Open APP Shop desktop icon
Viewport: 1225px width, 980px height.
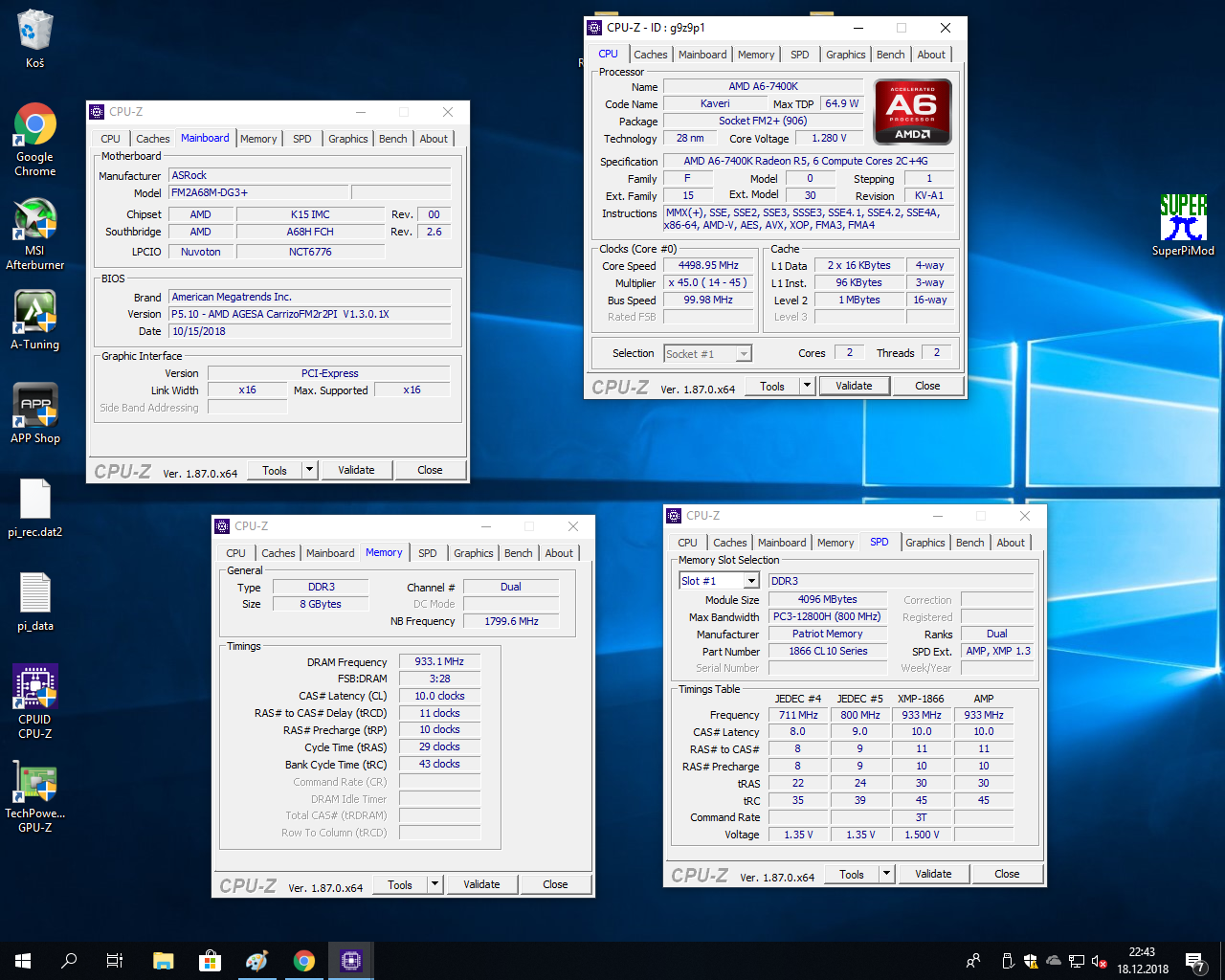point(34,413)
